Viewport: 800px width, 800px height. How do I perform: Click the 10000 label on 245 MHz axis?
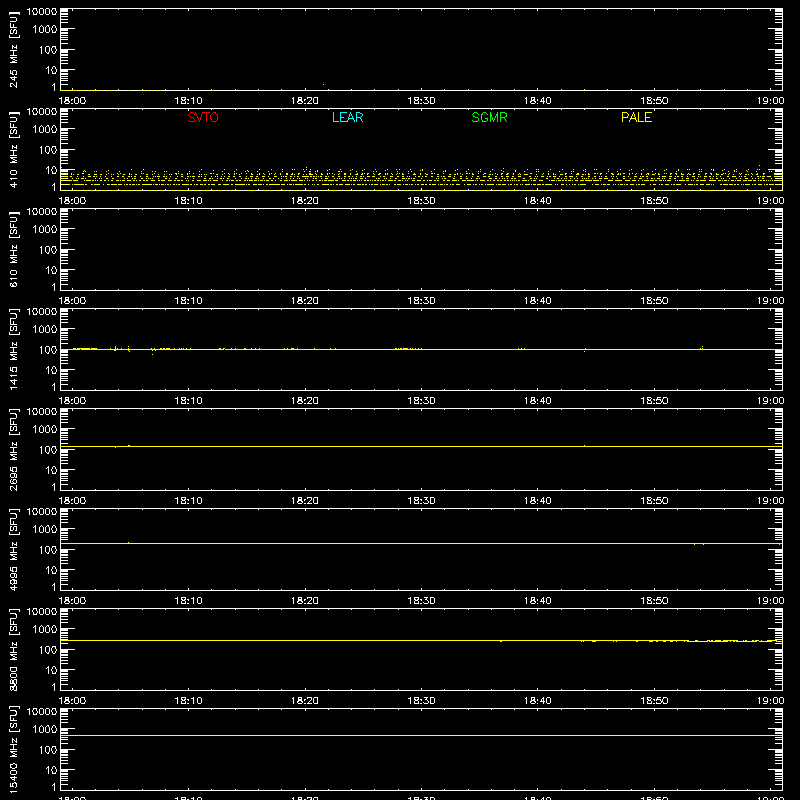(42, 12)
